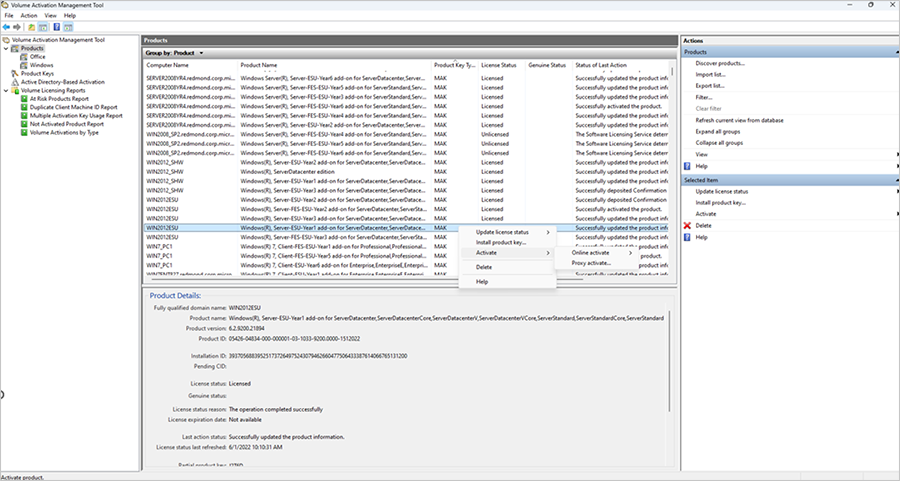Open the Action menu
Image resolution: width=900 pixels, height=481 pixels.
pyautogui.click(x=29, y=15)
